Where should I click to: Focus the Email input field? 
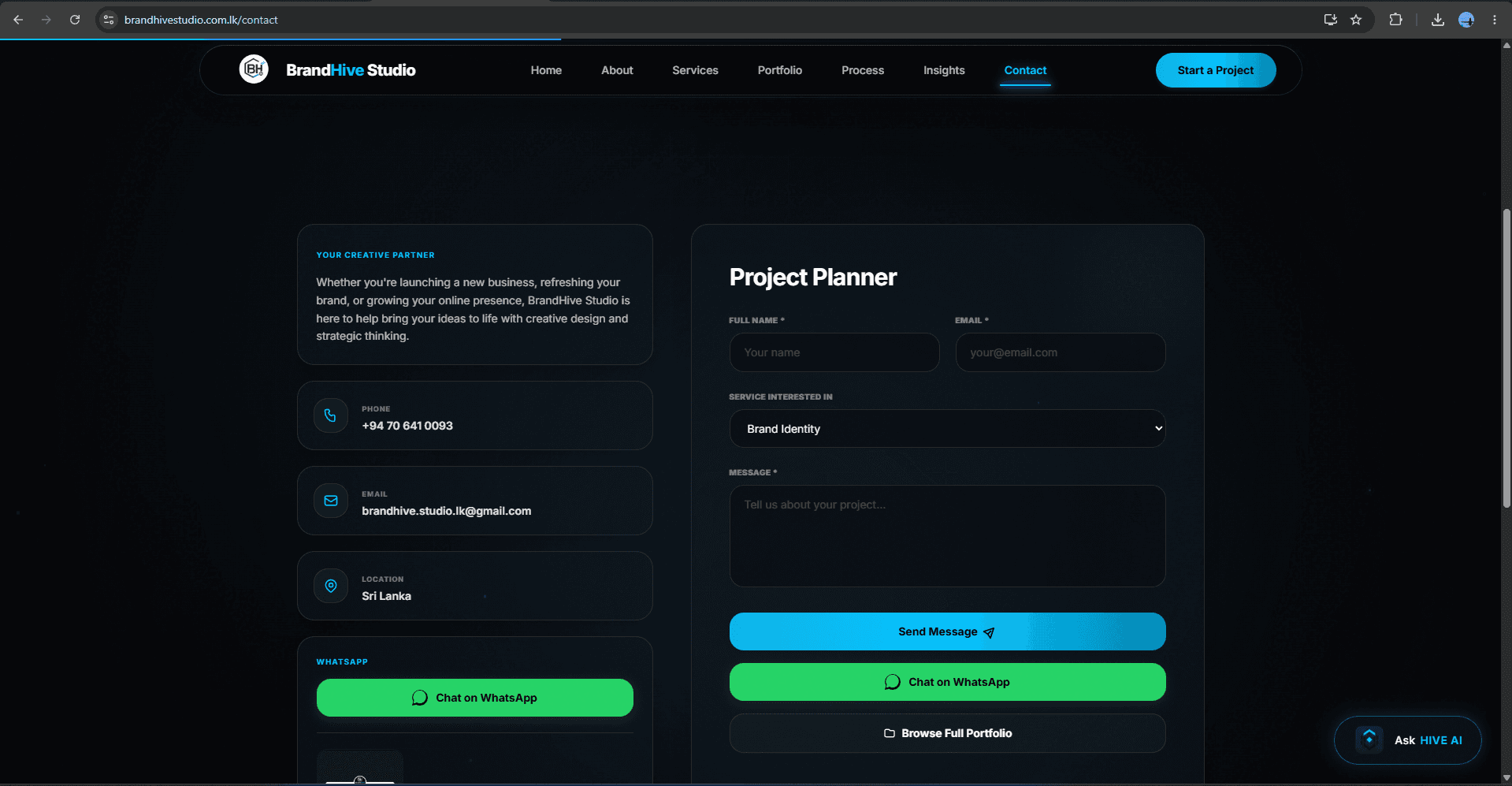[1061, 352]
